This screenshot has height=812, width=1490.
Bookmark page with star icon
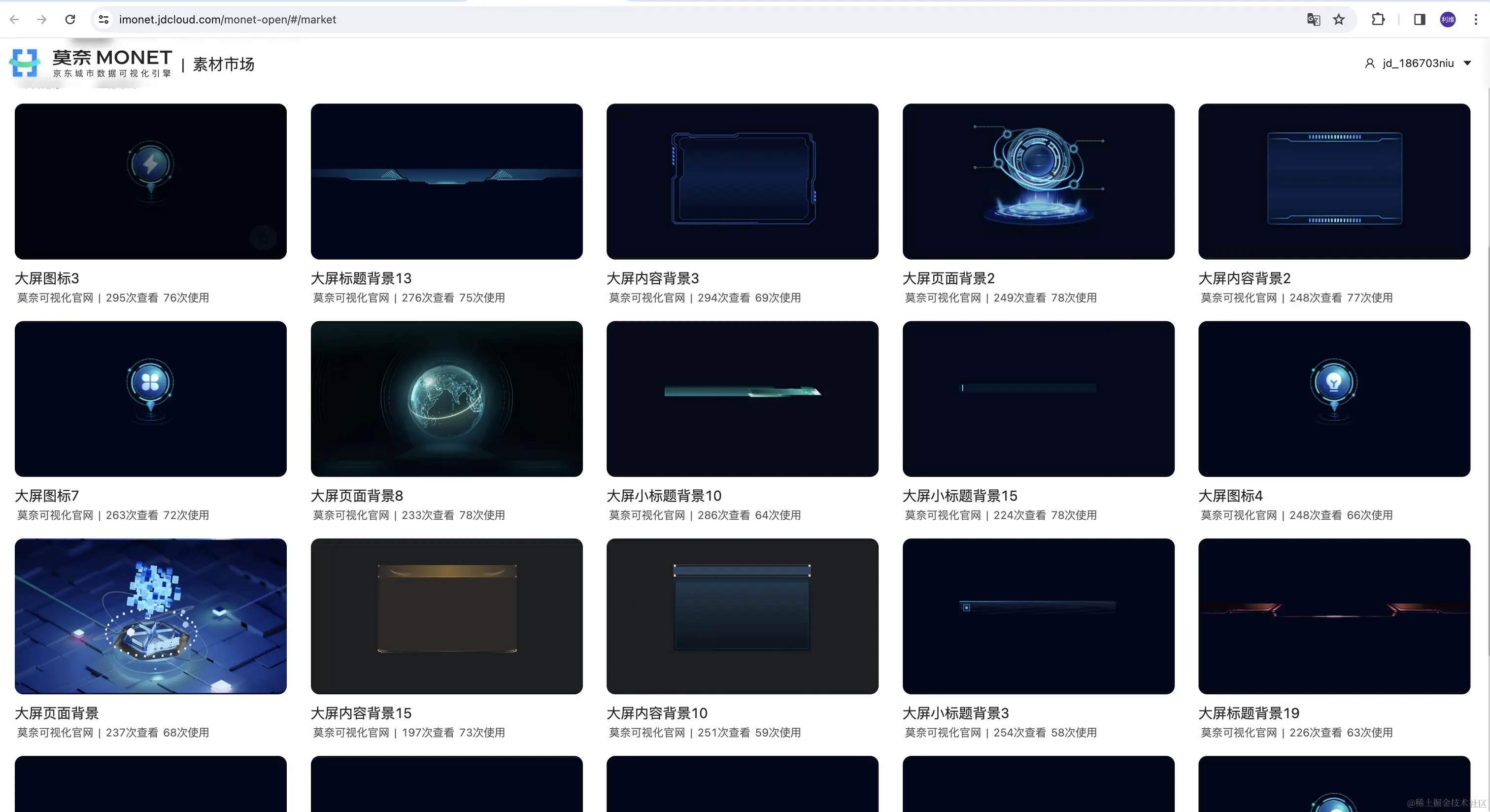pos(1338,20)
